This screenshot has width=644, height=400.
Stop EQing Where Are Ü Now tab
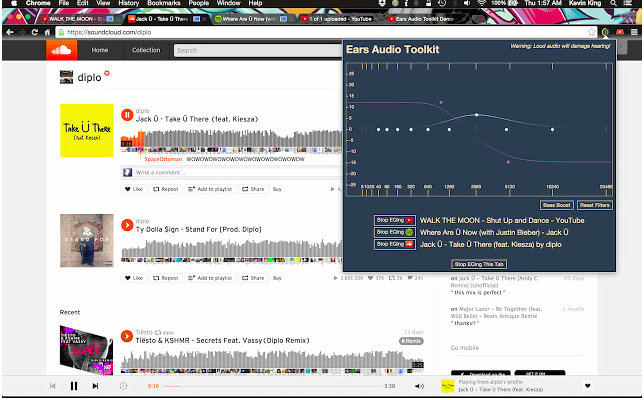pyautogui.click(x=395, y=232)
